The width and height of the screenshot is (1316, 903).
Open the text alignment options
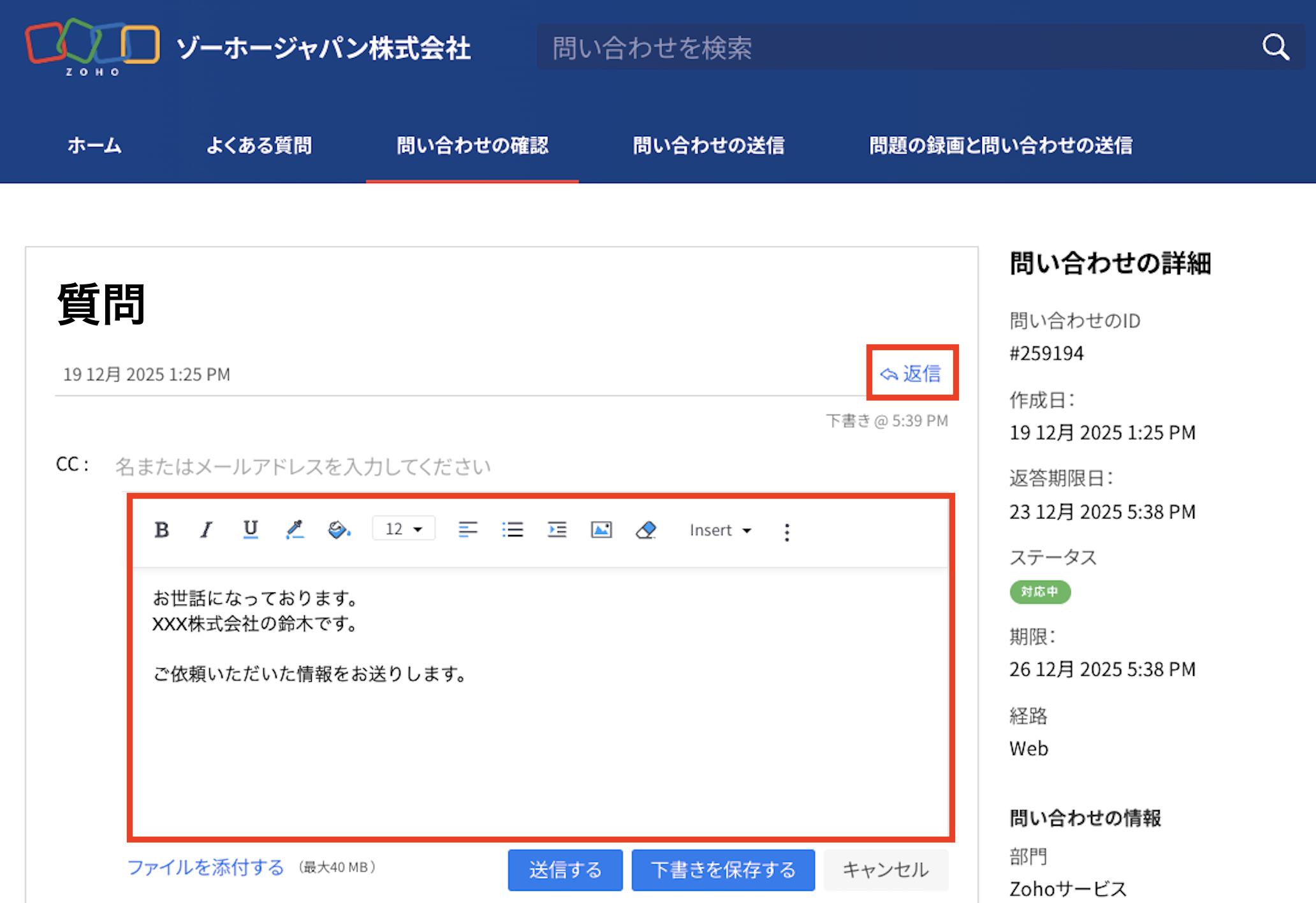click(x=467, y=529)
